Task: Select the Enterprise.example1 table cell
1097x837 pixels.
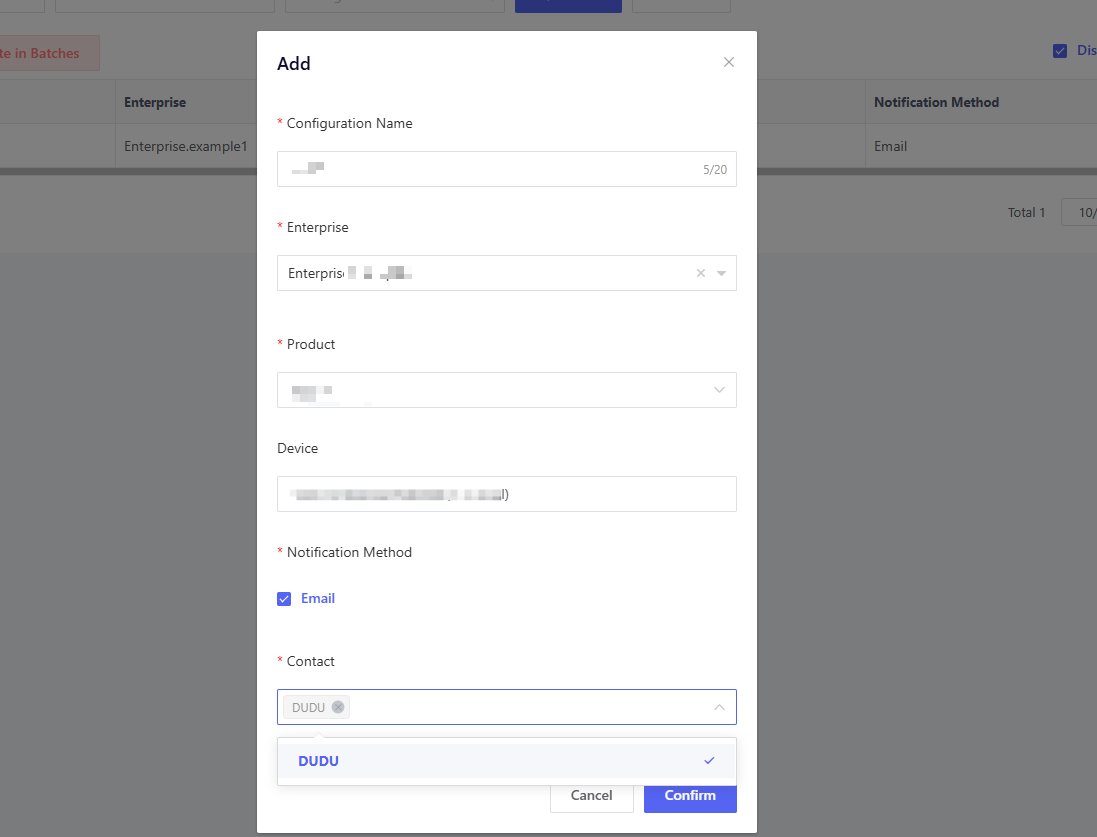Action: tap(185, 146)
